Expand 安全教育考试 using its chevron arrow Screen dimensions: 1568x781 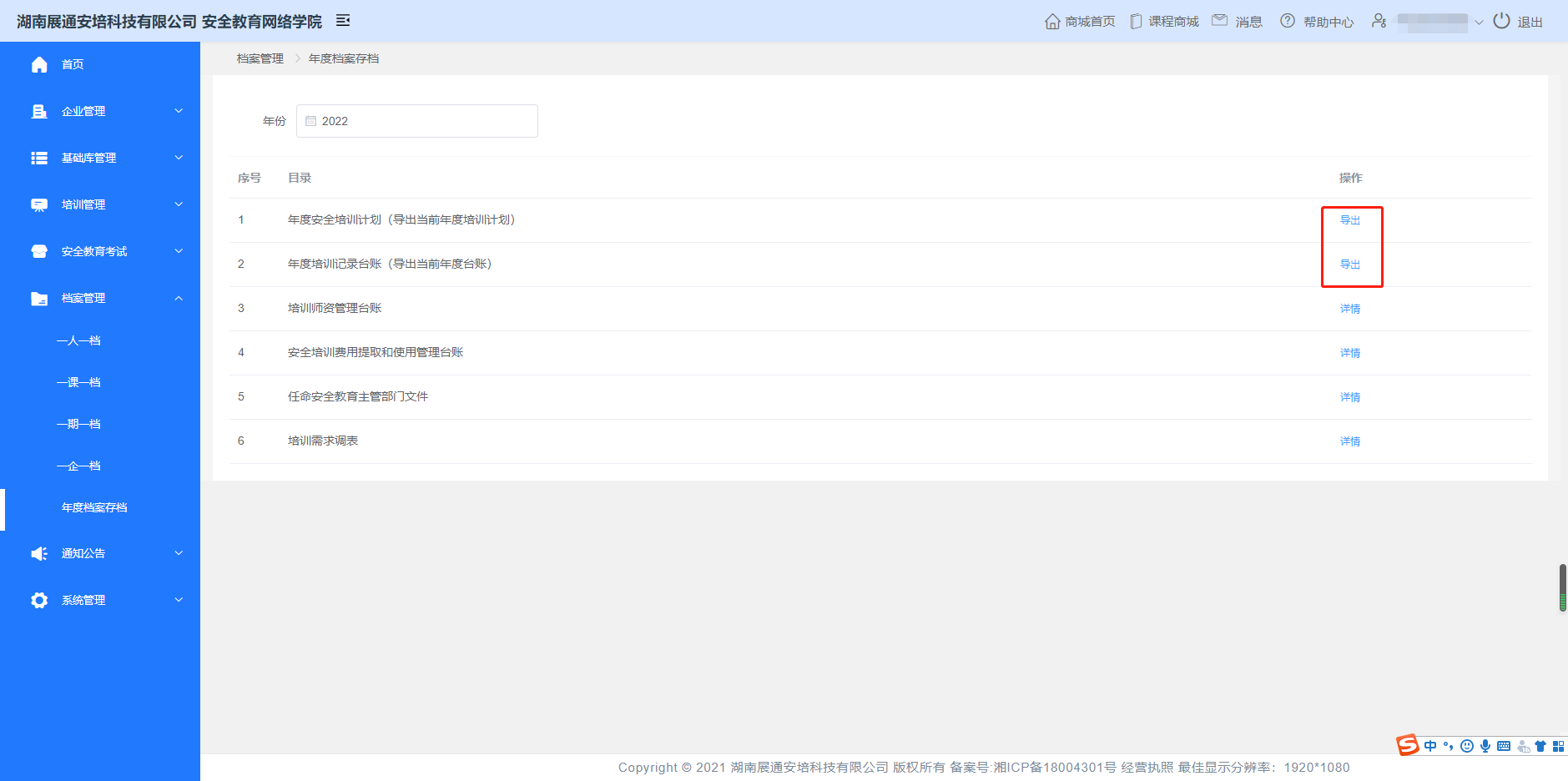(x=179, y=251)
